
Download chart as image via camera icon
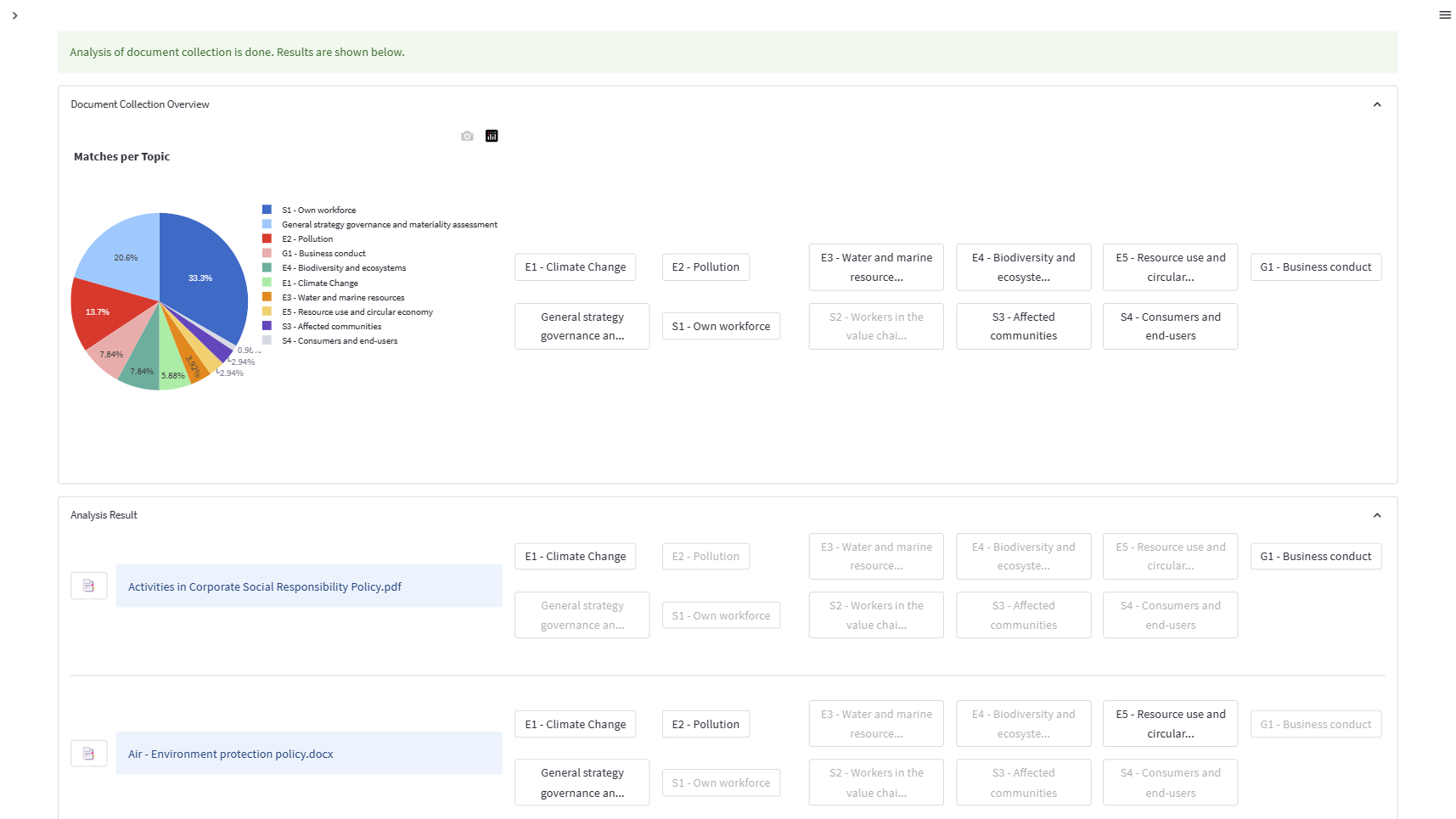click(x=467, y=136)
